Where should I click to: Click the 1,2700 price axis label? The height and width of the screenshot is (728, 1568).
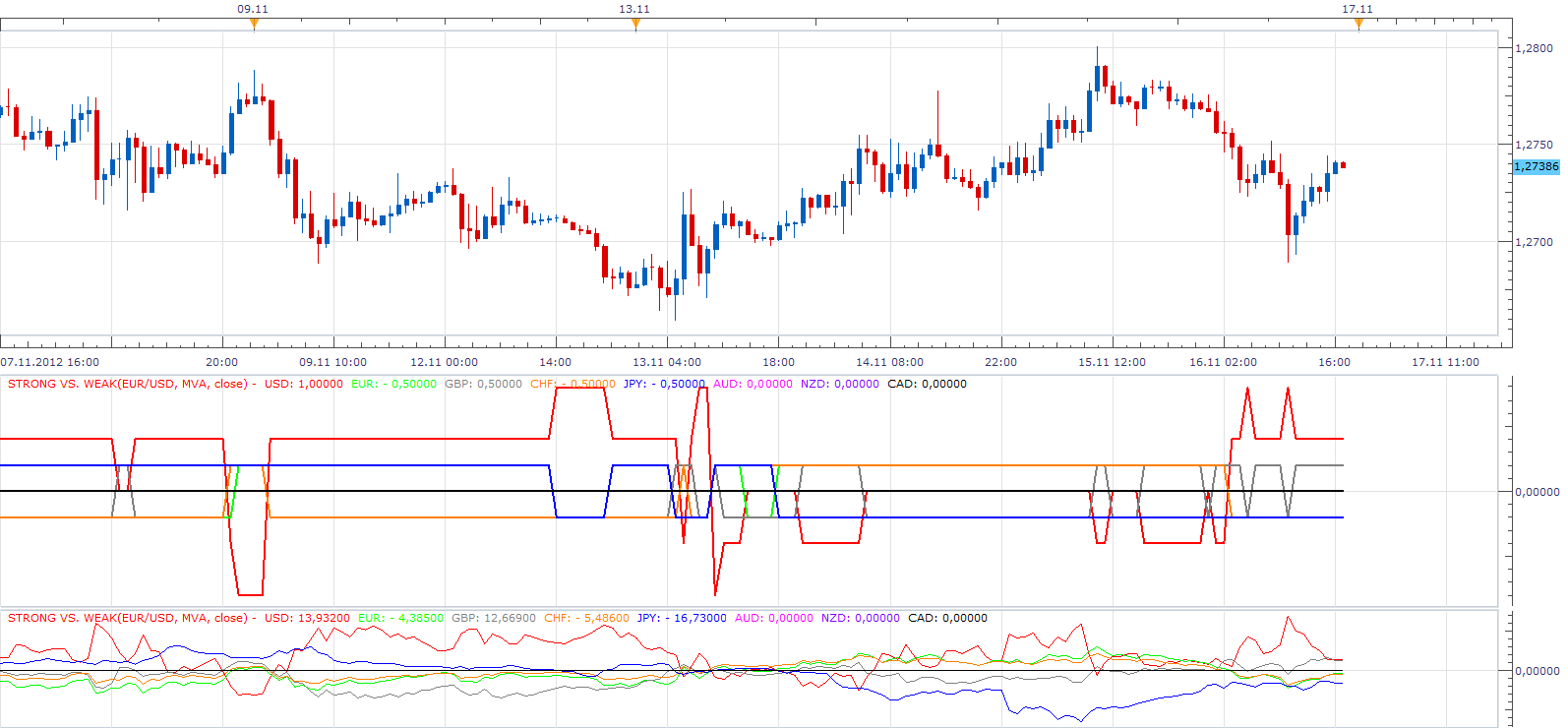coord(1534,242)
